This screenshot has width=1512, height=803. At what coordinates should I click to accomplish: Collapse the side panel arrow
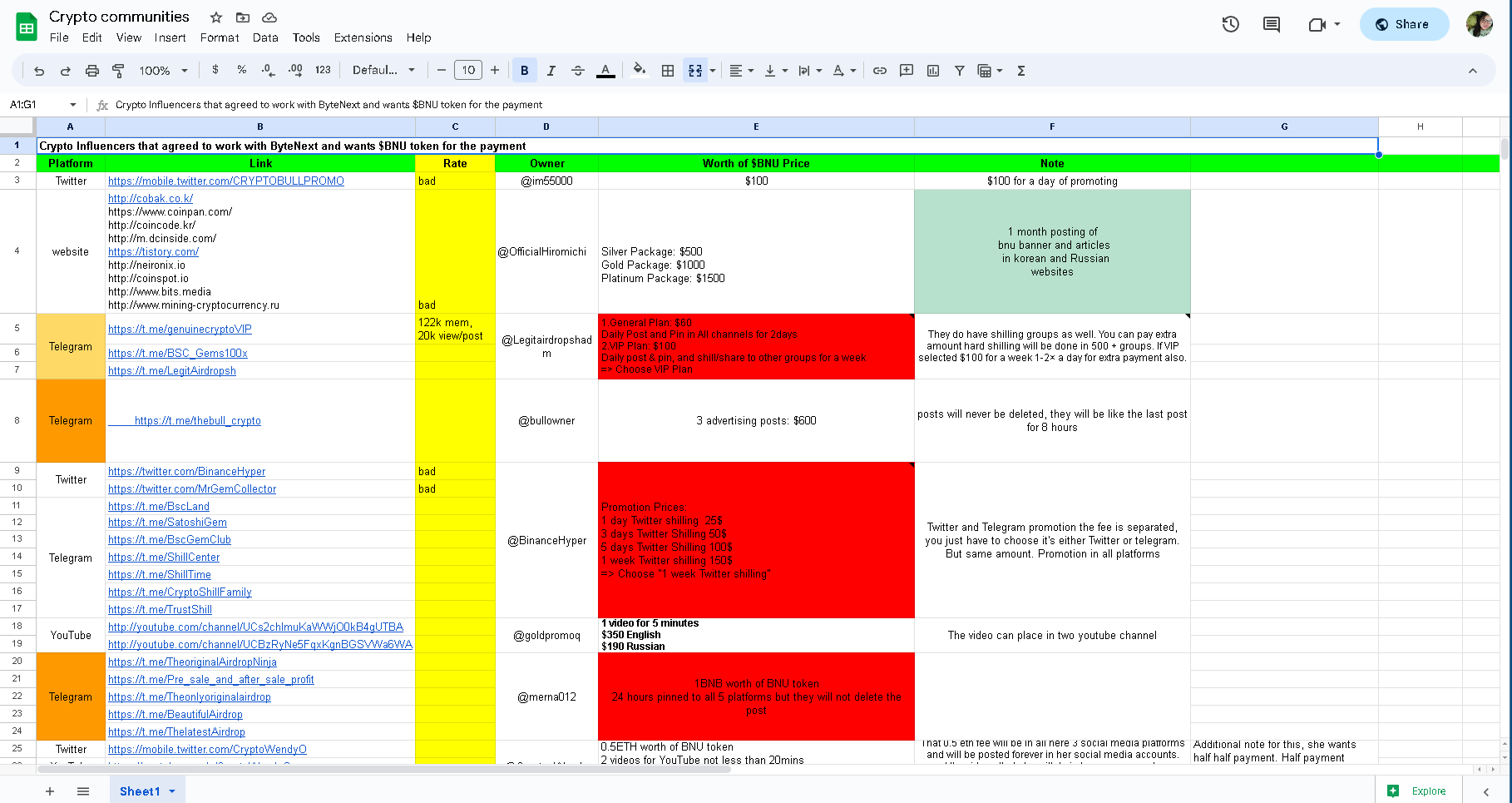point(1486,791)
